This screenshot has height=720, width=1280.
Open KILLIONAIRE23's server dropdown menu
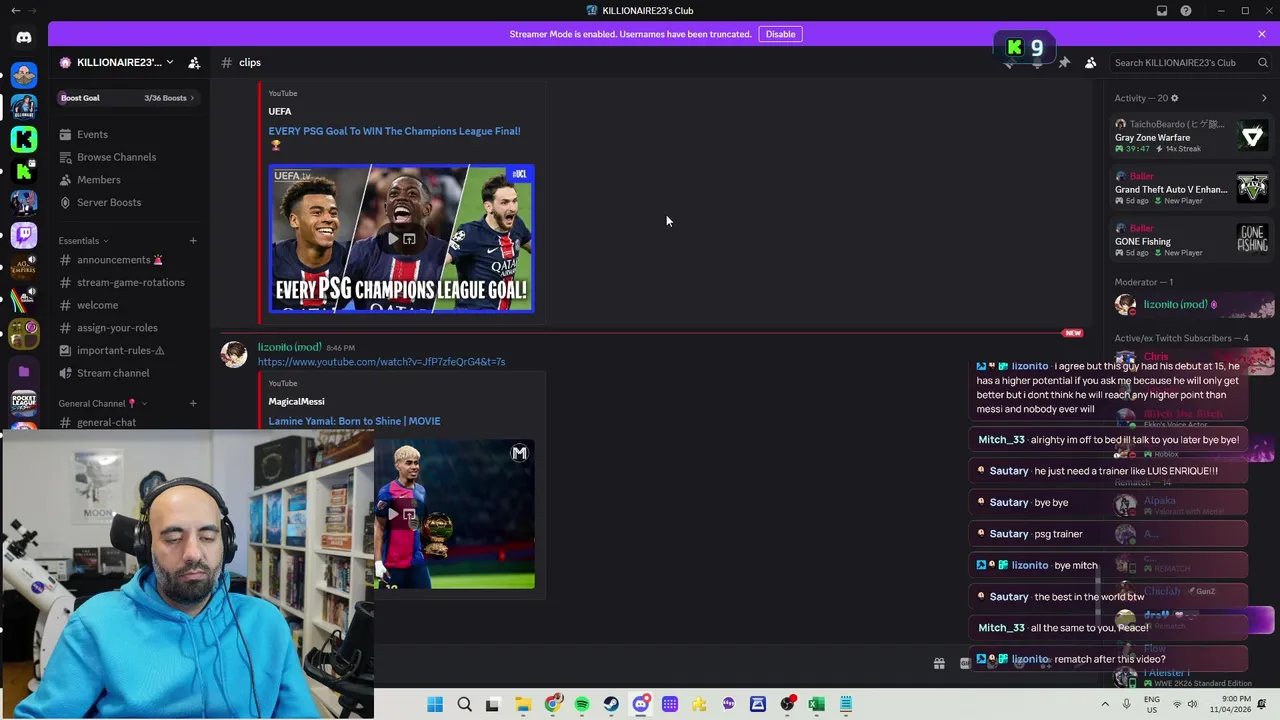[117, 62]
